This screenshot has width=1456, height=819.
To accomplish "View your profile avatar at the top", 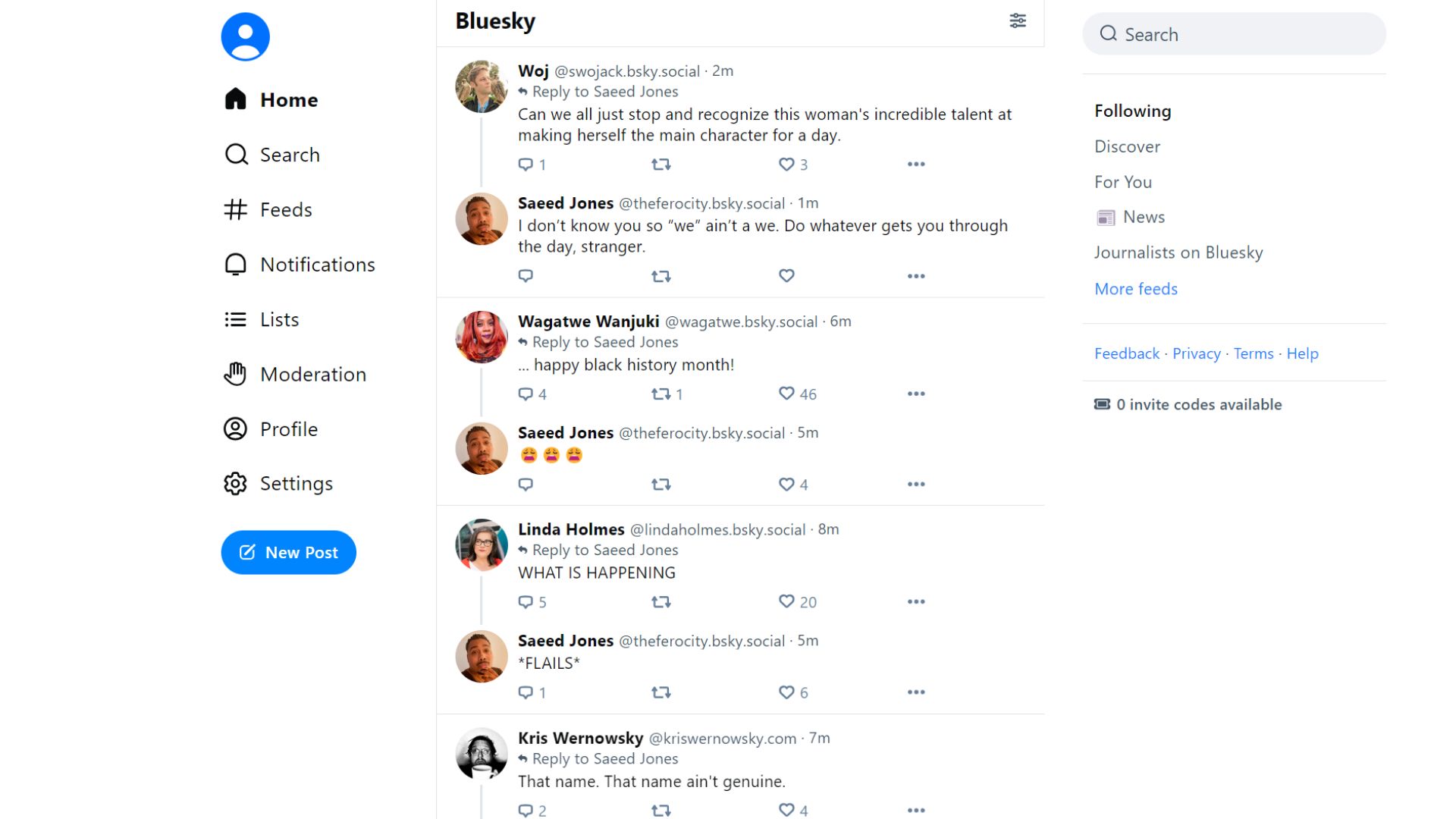I will (244, 36).
